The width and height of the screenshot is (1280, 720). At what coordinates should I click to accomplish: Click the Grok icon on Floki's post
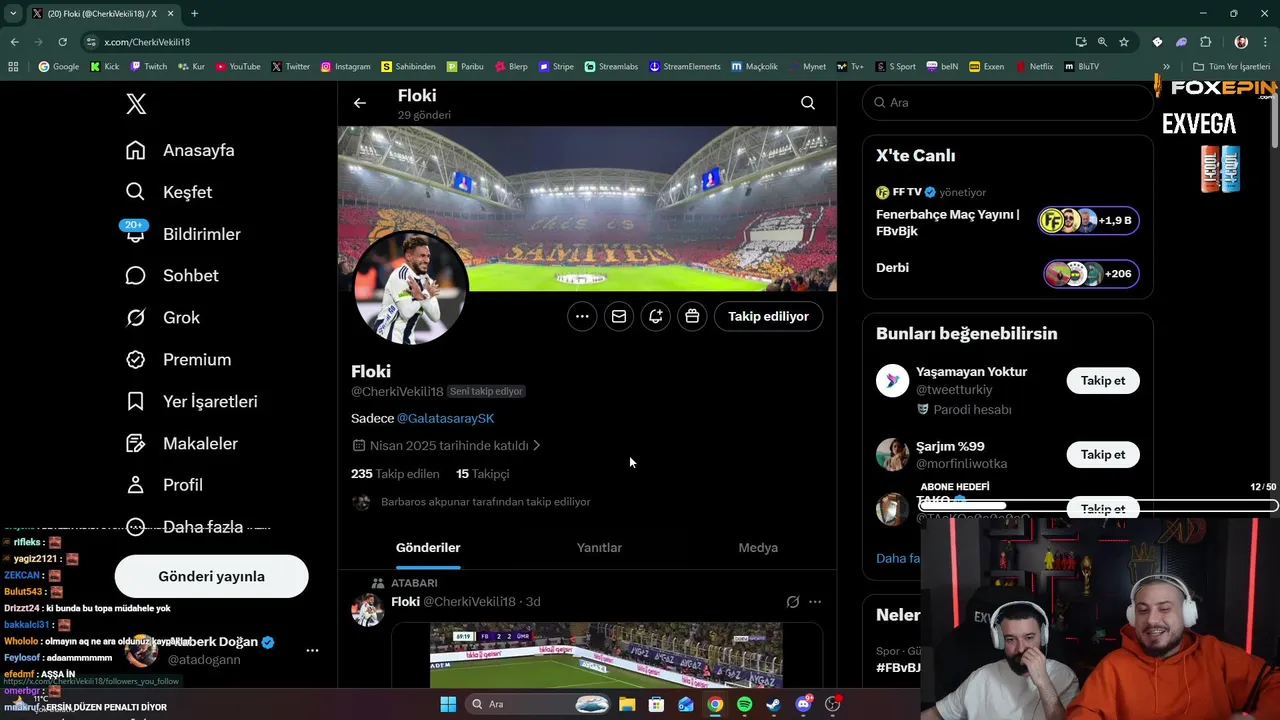[x=793, y=602]
